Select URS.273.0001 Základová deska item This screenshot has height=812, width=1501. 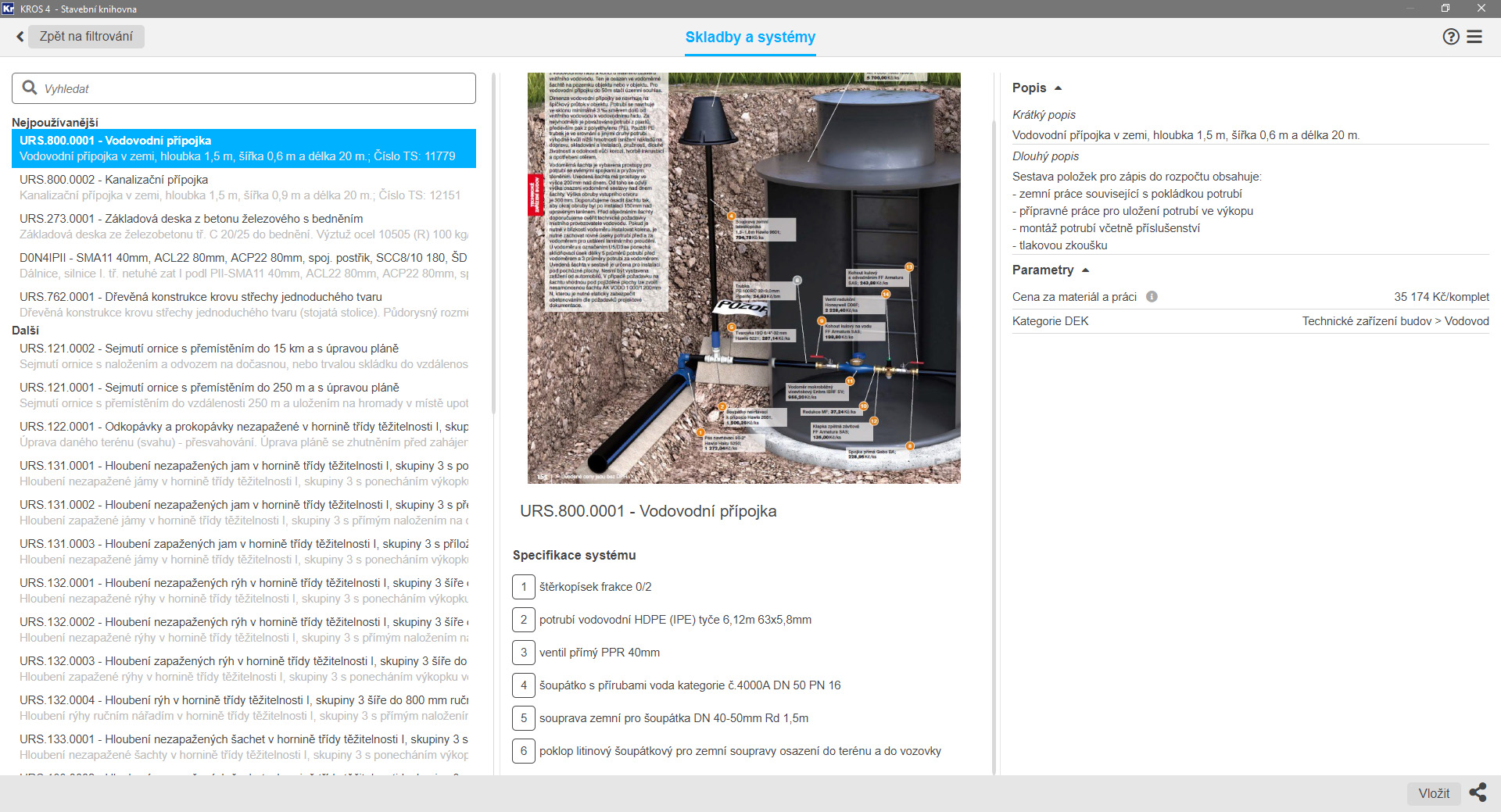243,227
